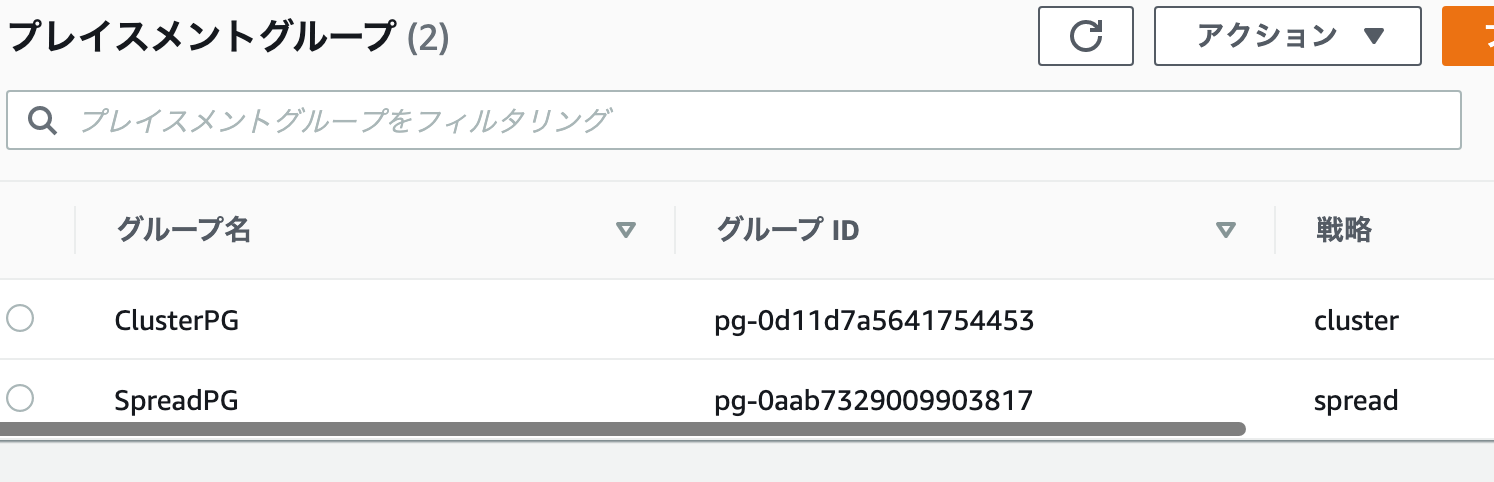This screenshot has height=482, width=1494.
Task: Open the ClusterPG group name
Action: 177,321
